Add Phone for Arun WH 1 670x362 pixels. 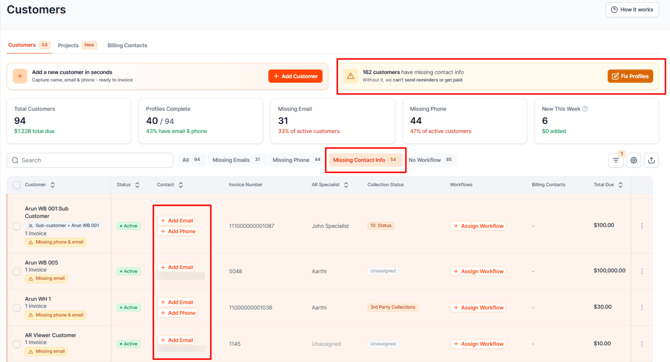coord(178,313)
